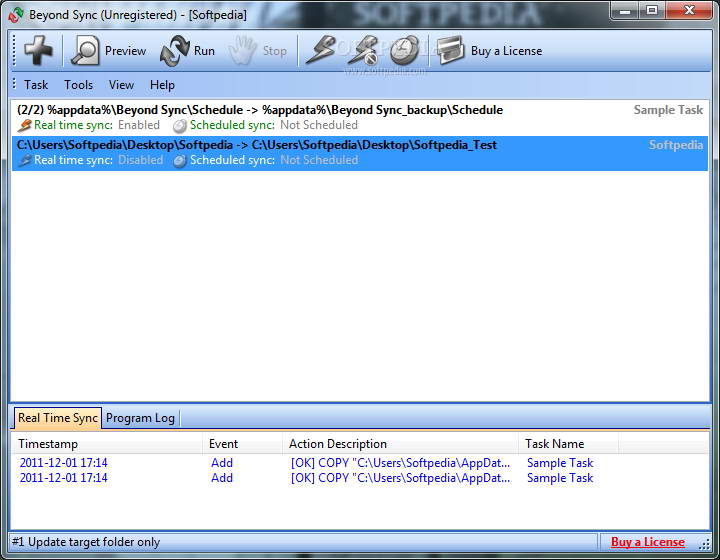Select the first 2011-12-01 17:14 log entry

pos(63,463)
